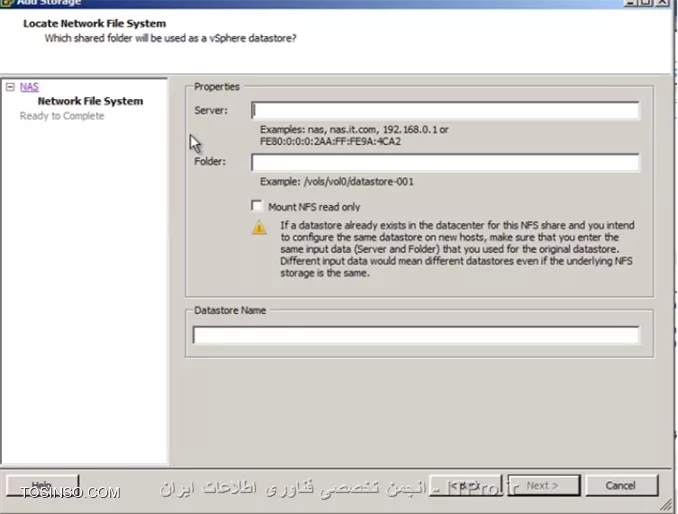The height and width of the screenshot is (514, 678).
Task: Focus the Folder input field
Action: coord(445,163)
